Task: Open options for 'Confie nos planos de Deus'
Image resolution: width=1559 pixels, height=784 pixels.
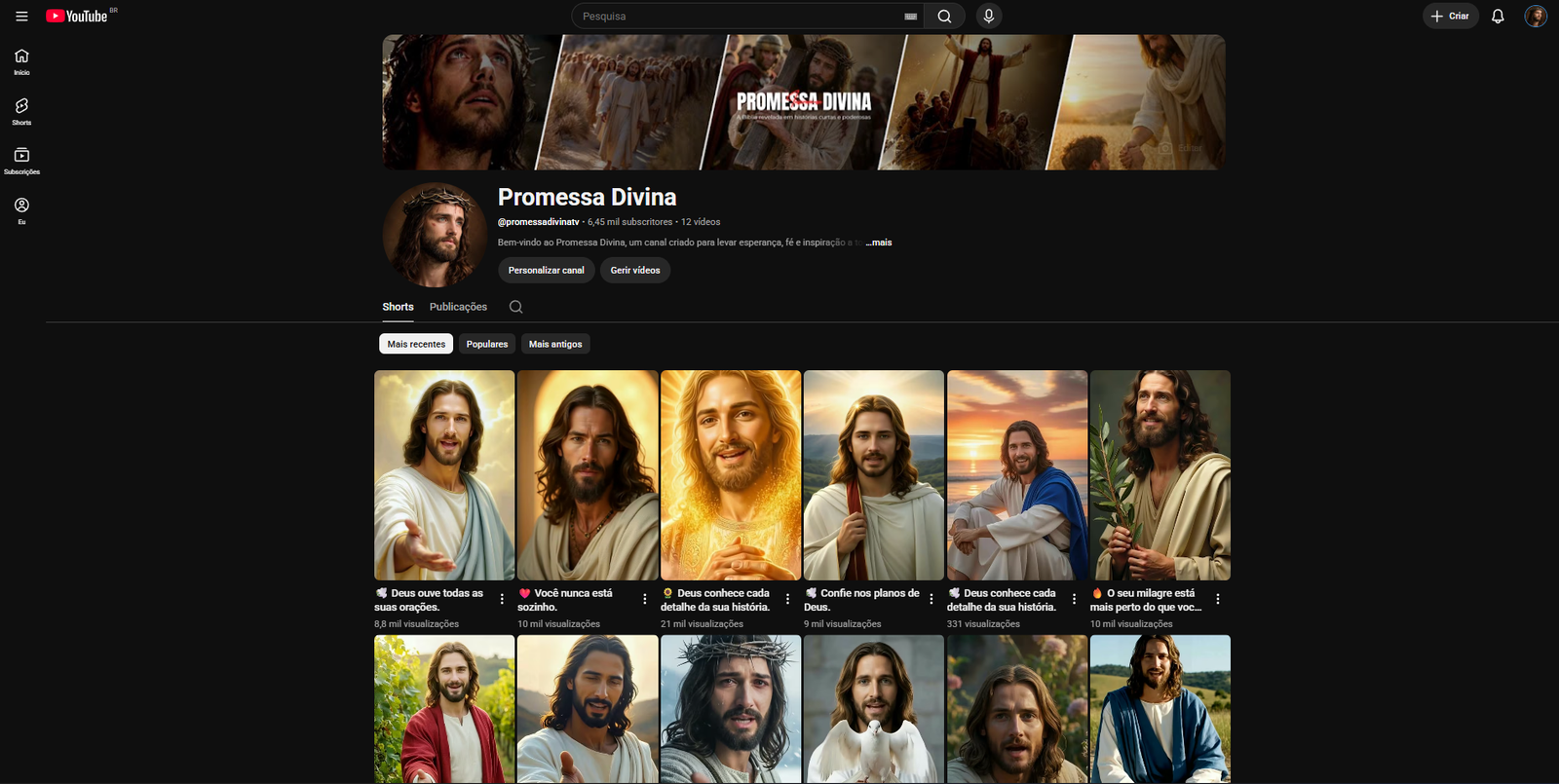Action: pos(932,599)
